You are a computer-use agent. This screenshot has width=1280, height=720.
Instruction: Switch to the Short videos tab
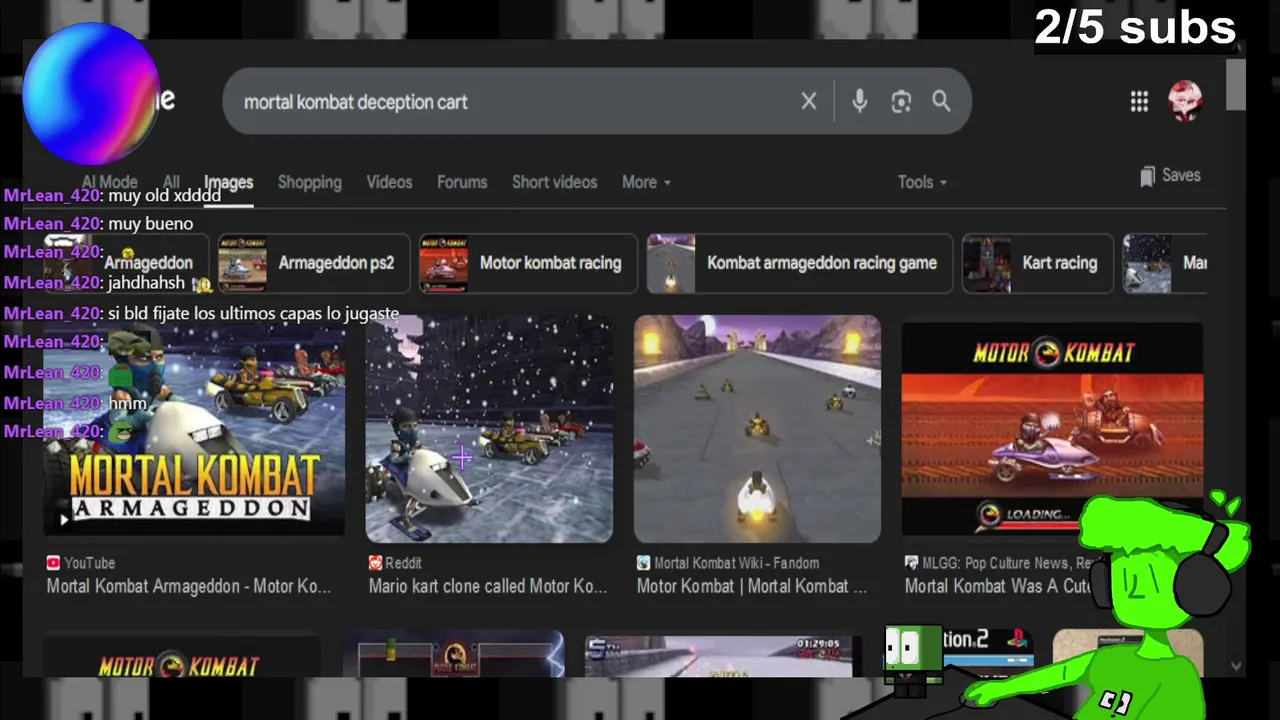coord(554,182)
